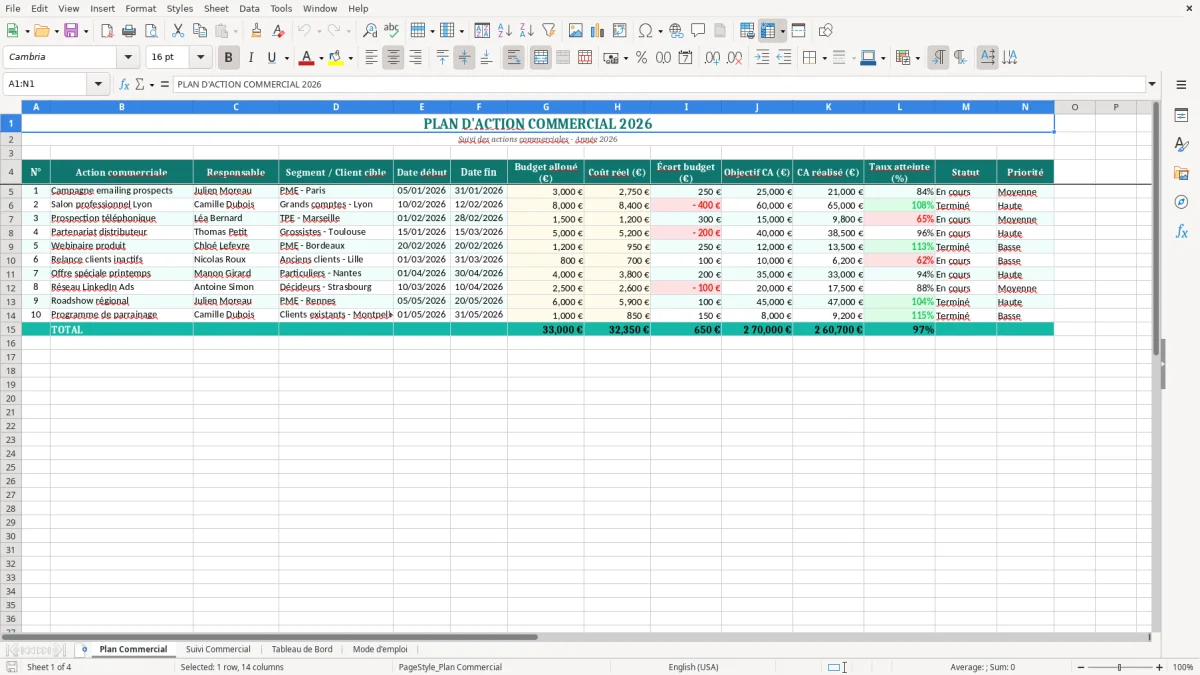The width and height of the screenshot is (1200, 675).
Task: Switch to the Mode d'emploi sheet tab
Action: pos(380,649)
